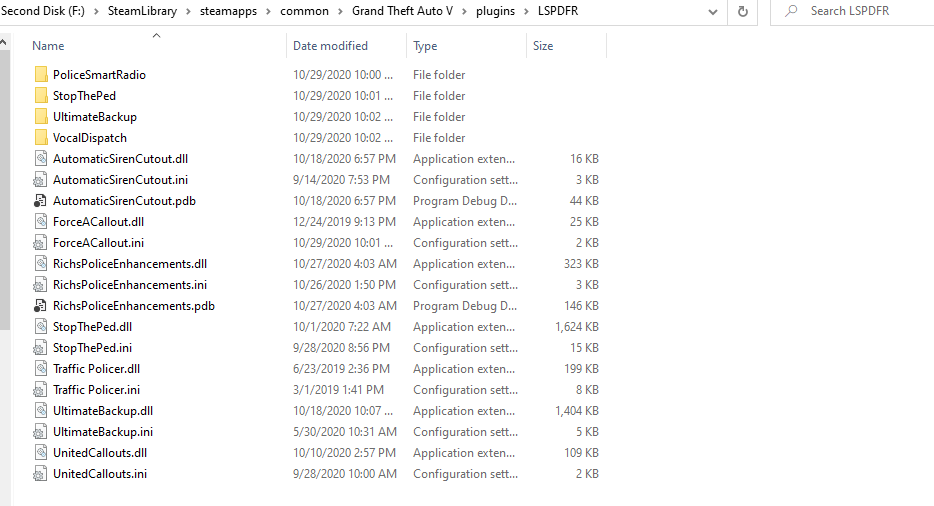Click the left navigation pane scrollbar
Viewport: 934px width, 506px height.
[x=4, y=200]
